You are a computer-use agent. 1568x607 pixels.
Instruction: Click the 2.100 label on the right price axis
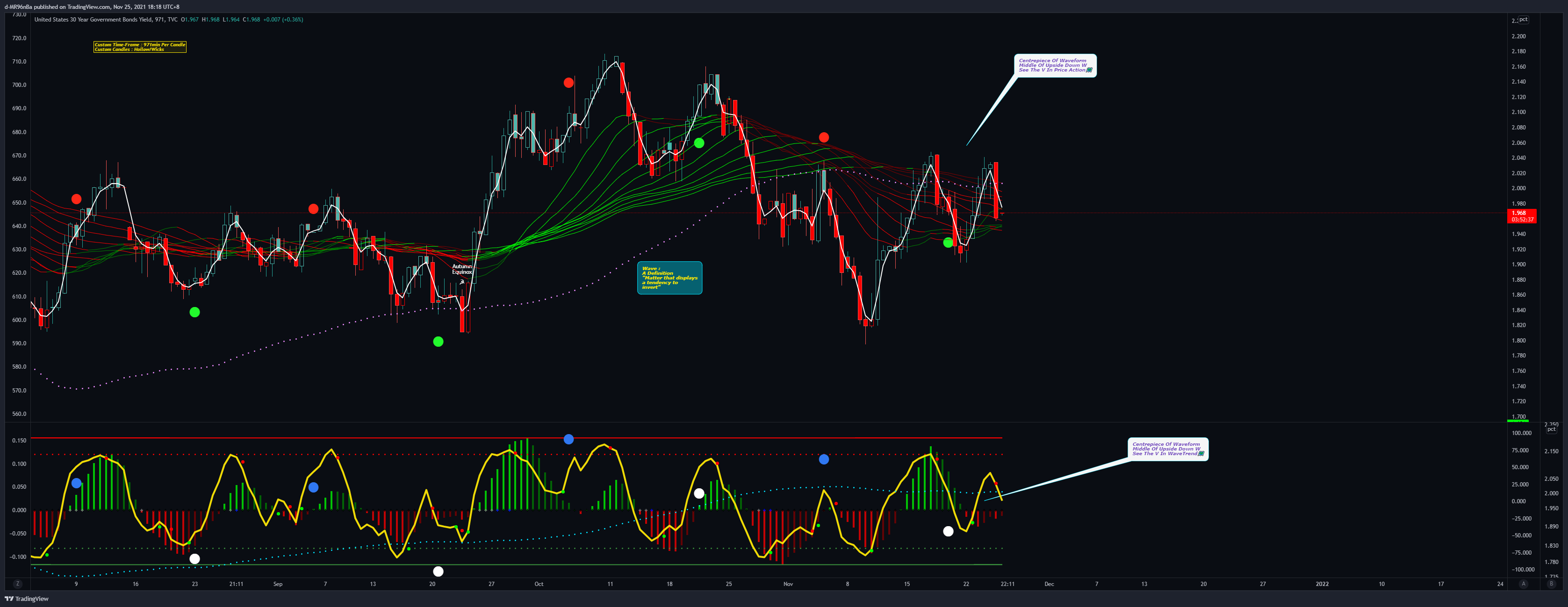coord(1519,112)
